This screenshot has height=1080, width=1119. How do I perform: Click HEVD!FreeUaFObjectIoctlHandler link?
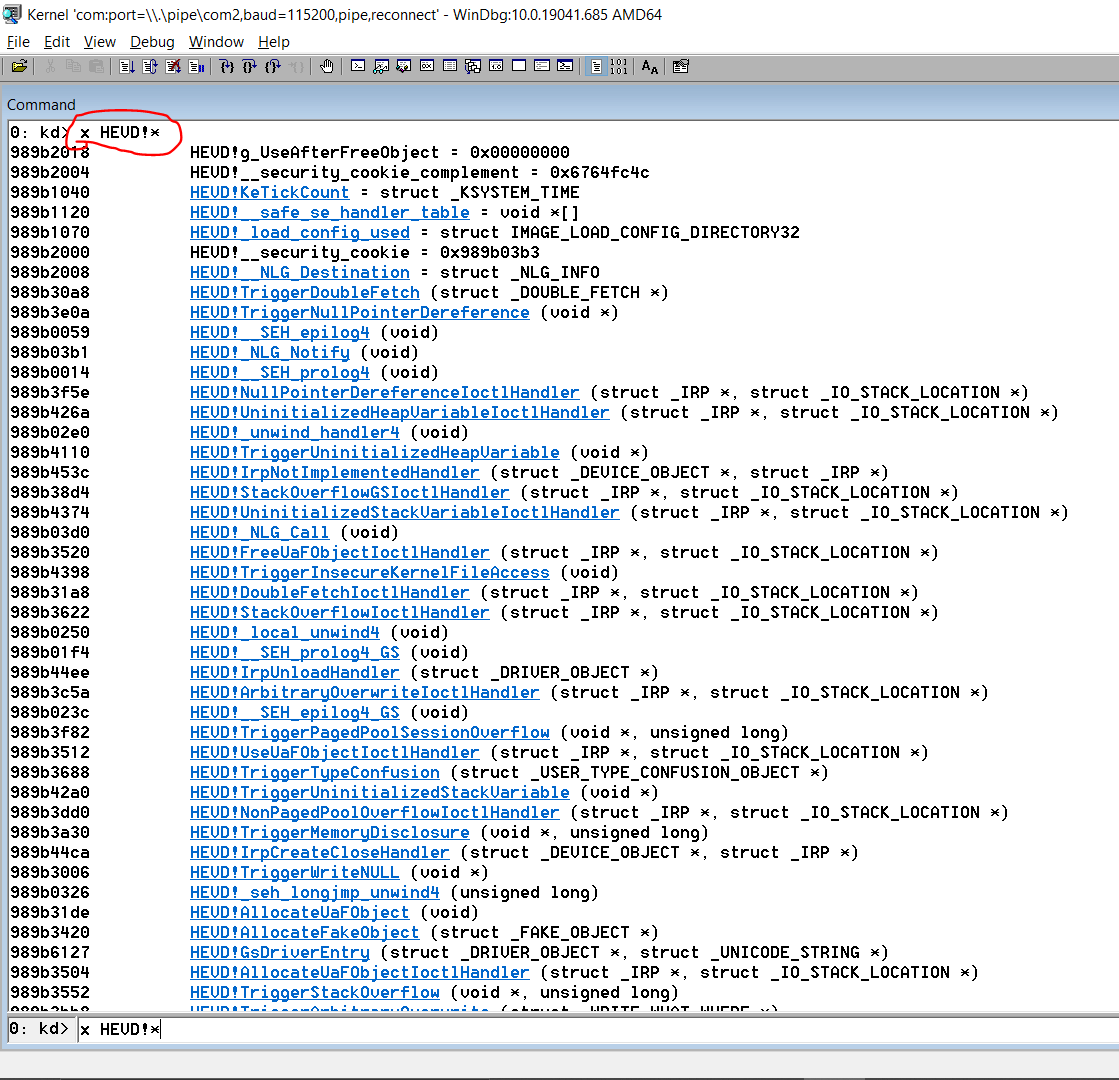click(x=340, y=552)
